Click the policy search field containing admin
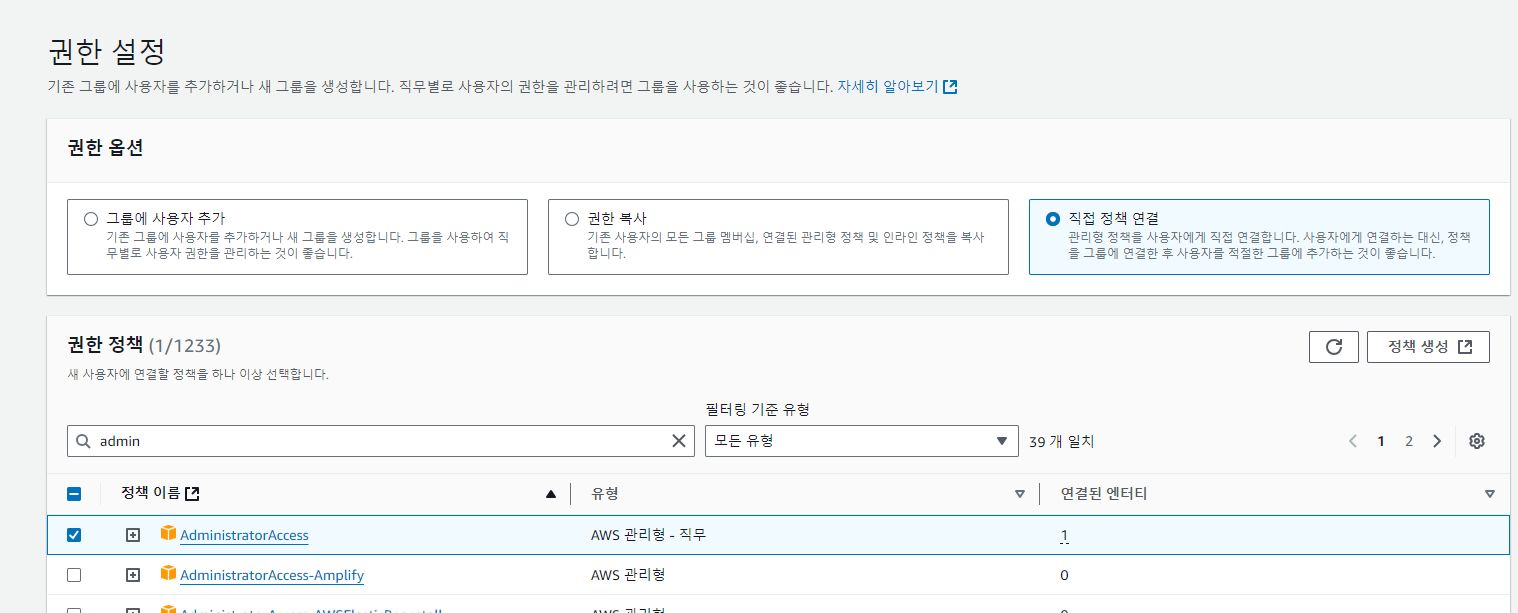This screenshot has height=613, width=1518. 381,441
